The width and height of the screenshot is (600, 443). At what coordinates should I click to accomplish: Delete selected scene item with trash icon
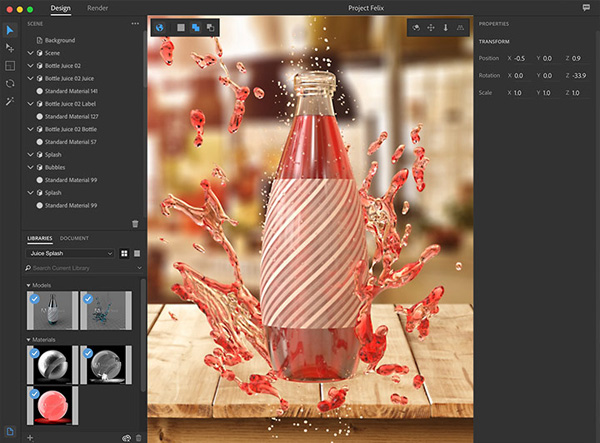[135, 223]
